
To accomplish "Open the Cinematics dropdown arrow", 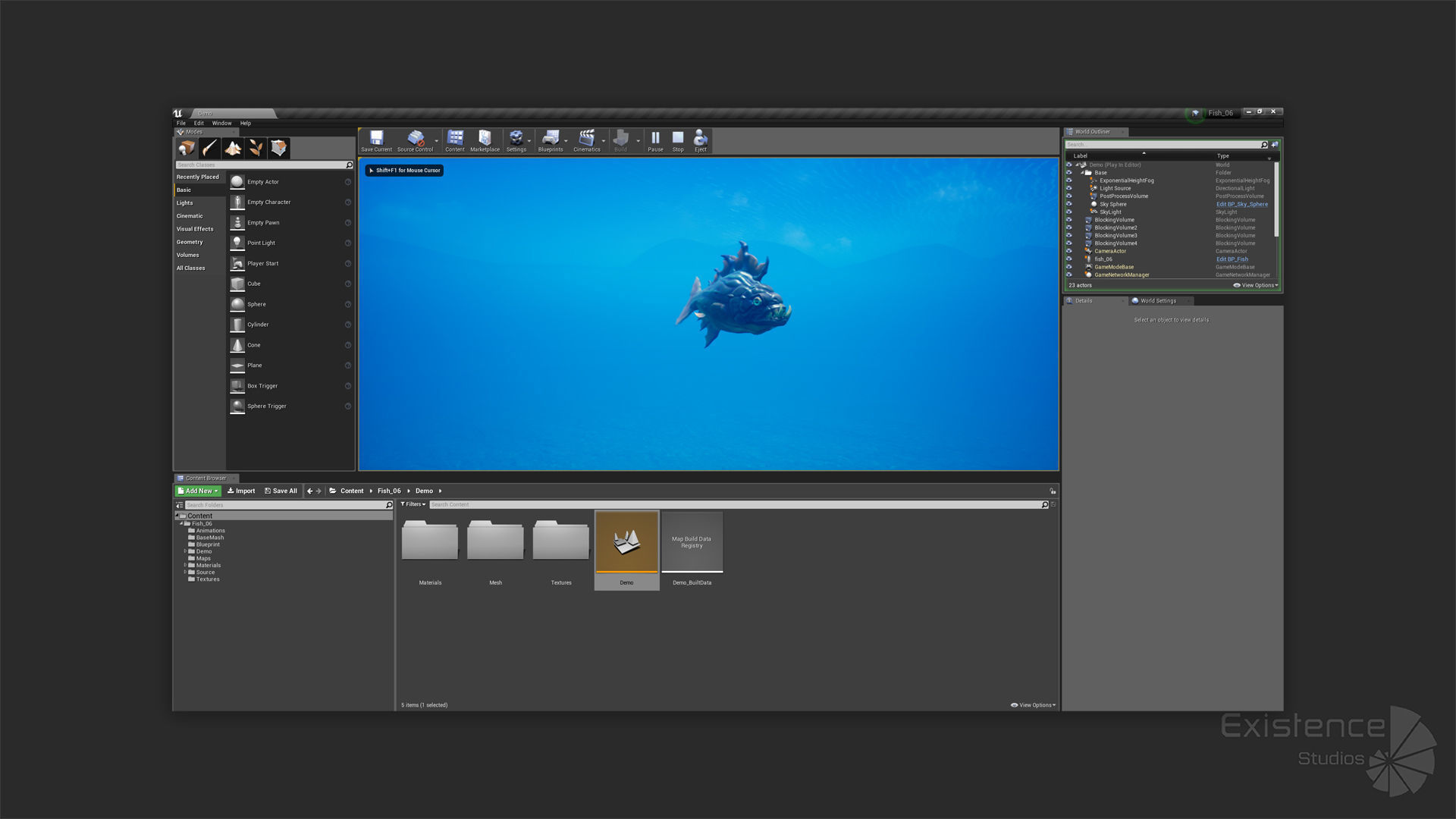I will point(604,141).
